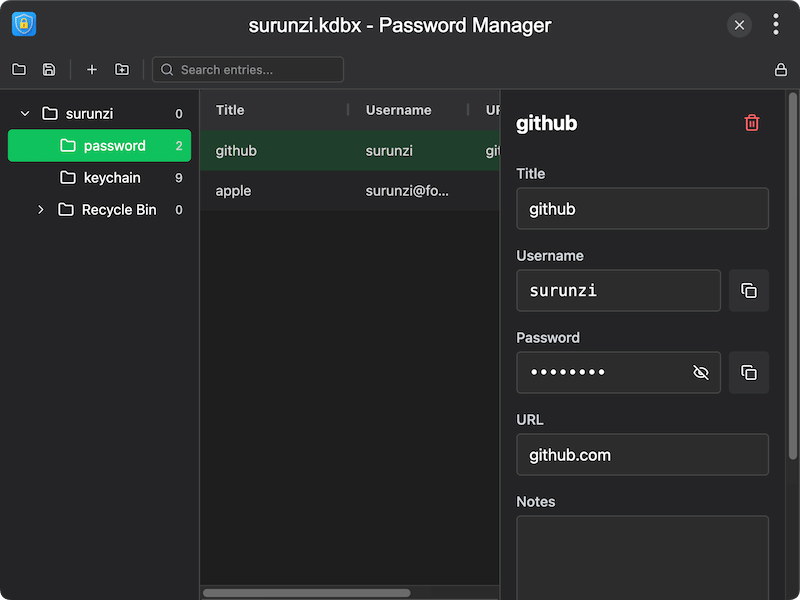
Task: Add a new entry with plus icon
Action: [x=92, y=70]
